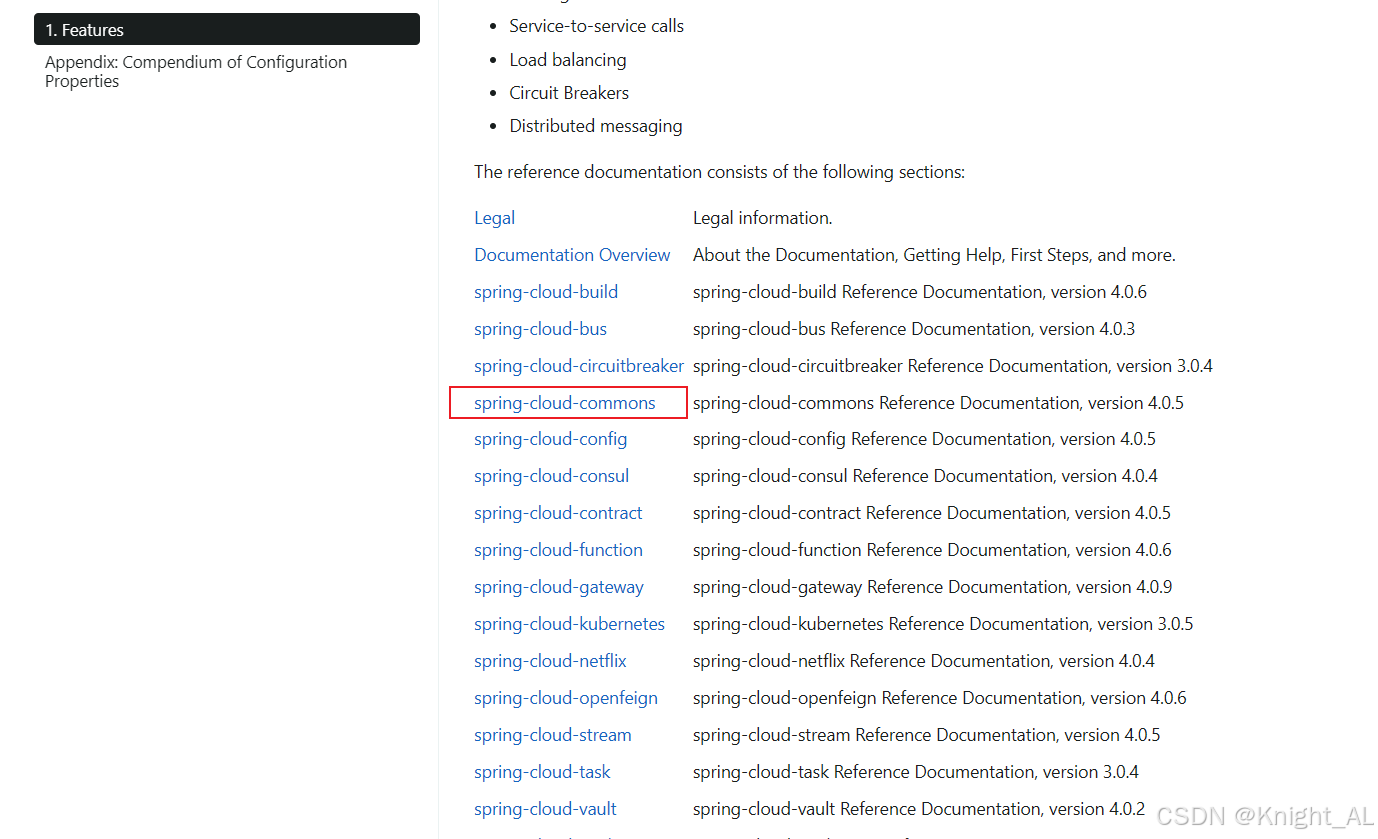This screenshot has height=839, width=1378.
Task: Click 'spring-cloud-stream Reference Documentation, version 4.0.5' text
Action: tap(927, 735)
